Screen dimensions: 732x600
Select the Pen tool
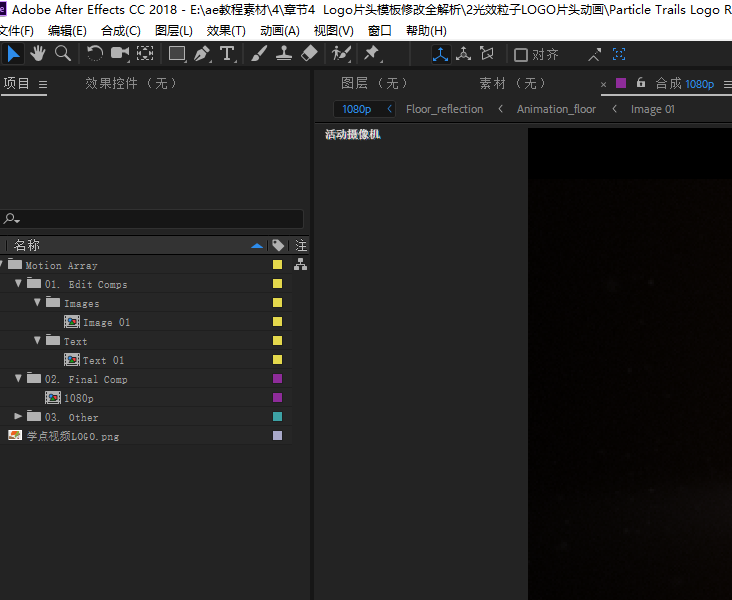pyautogui.click(x=202, y=54)
